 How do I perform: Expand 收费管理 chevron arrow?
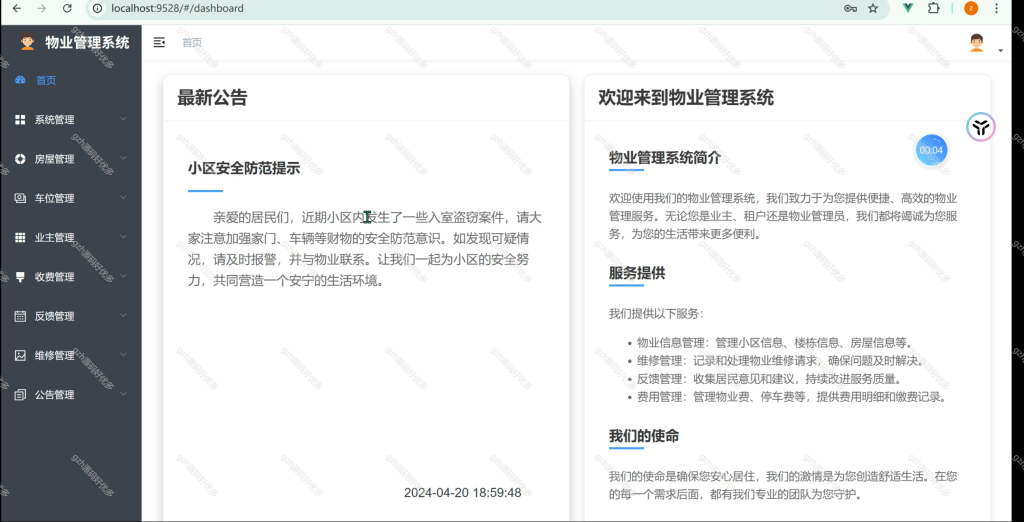coord(123,276)
